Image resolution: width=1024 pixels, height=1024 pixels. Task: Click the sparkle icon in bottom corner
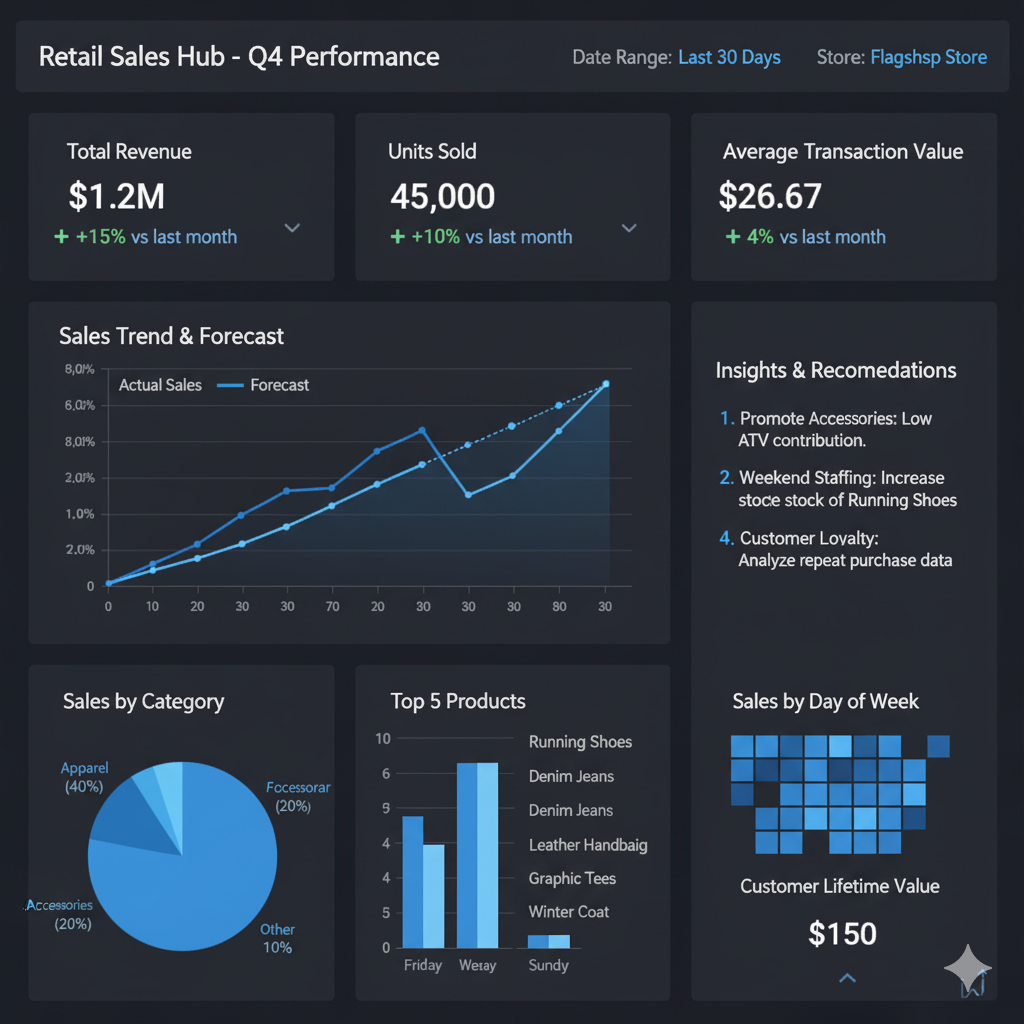click(x=967, y=968)
